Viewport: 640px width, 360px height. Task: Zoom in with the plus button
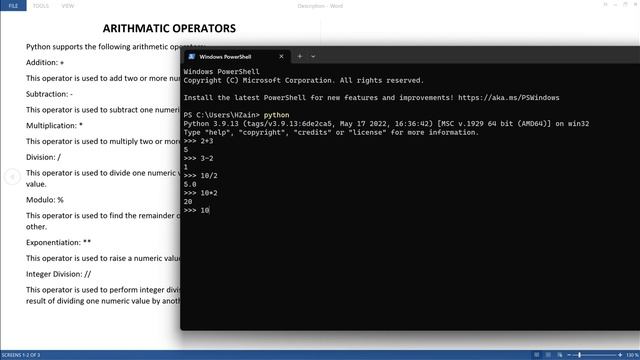click(620, 355)
